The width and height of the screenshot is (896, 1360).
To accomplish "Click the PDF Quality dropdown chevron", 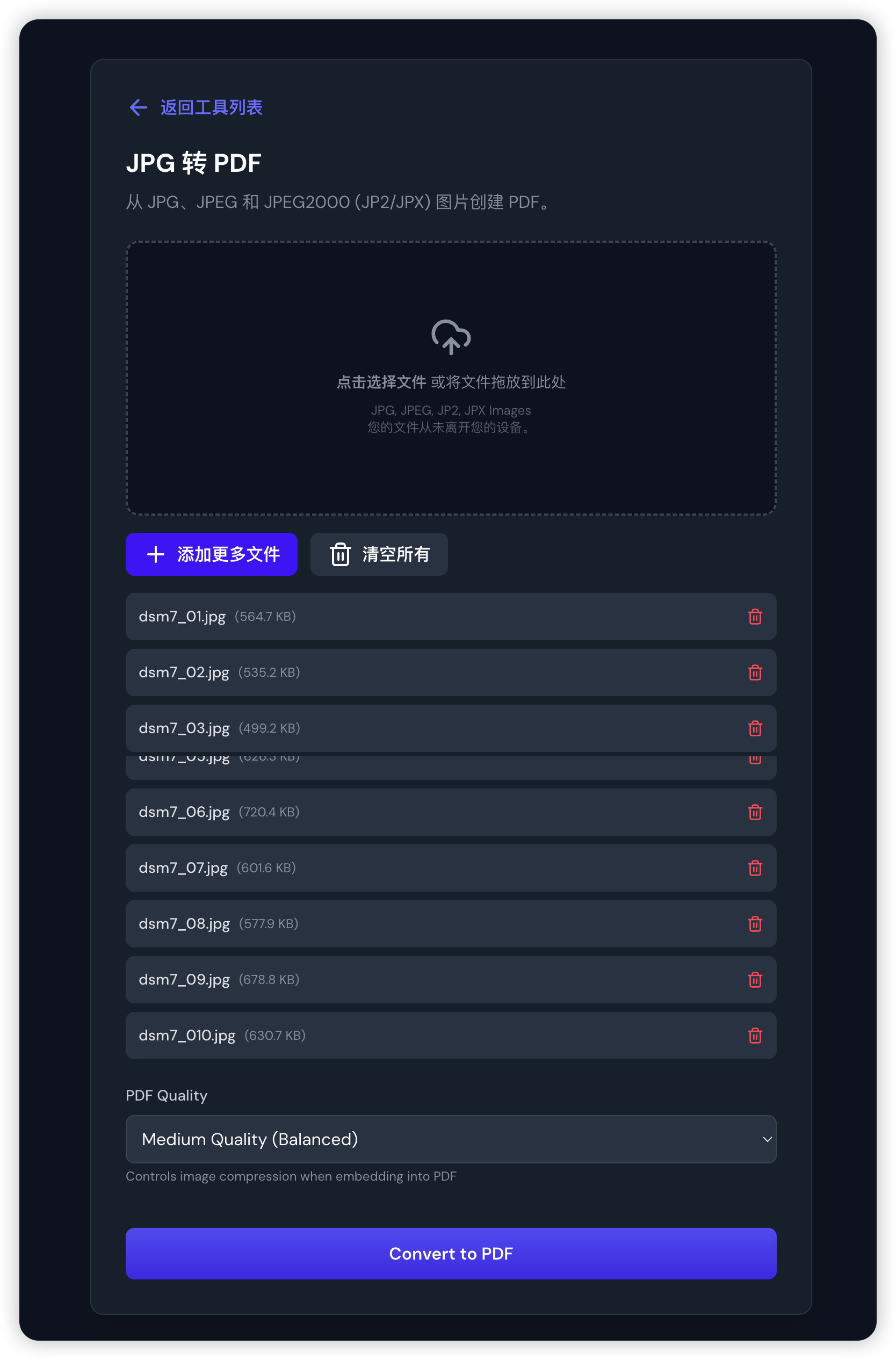I will pos(767,1139).
